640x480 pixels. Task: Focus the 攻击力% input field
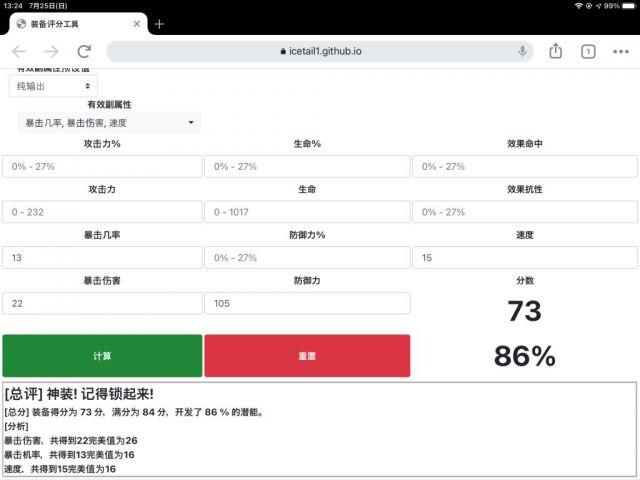102,167
